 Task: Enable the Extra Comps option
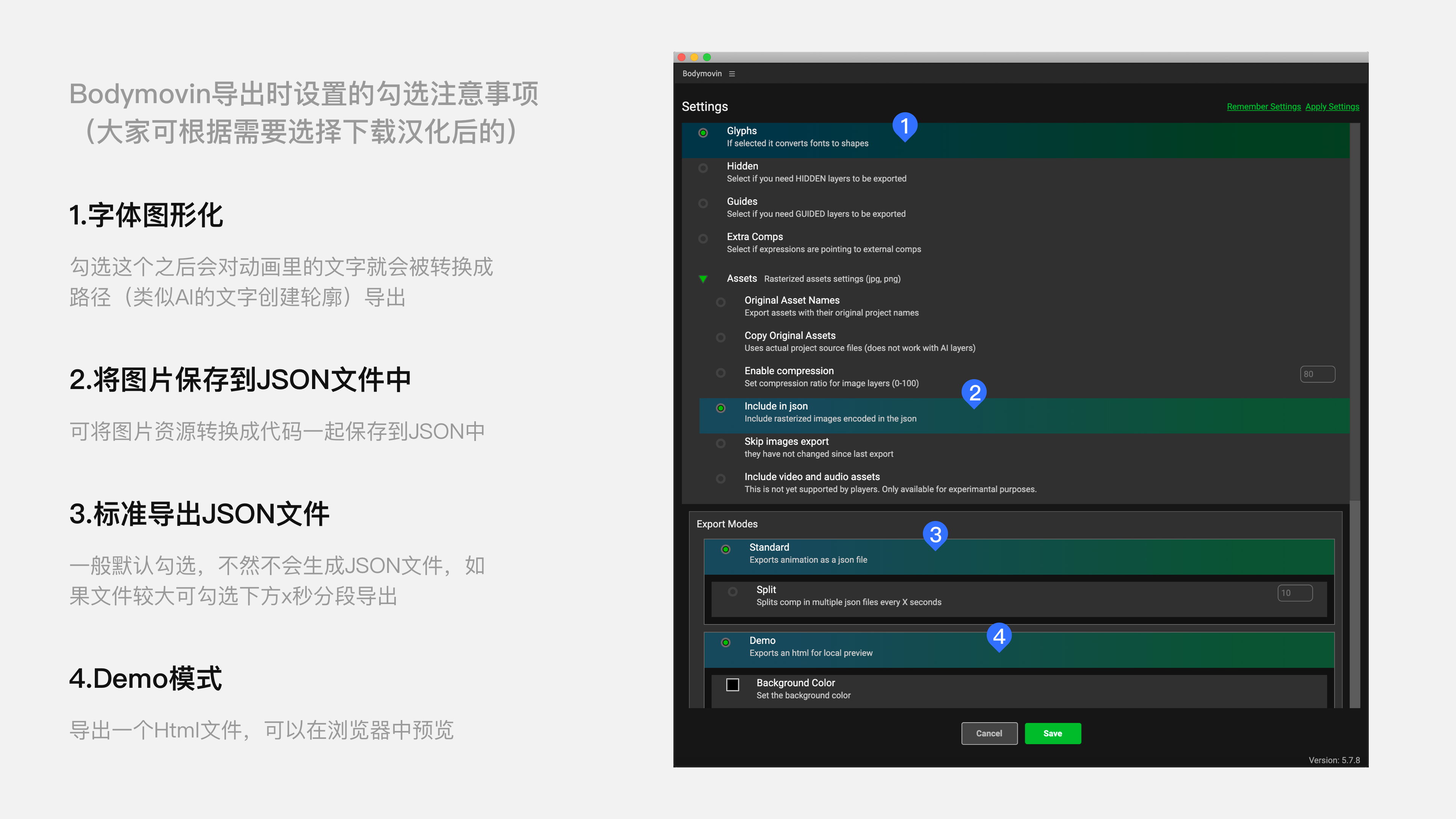[703, 238]
